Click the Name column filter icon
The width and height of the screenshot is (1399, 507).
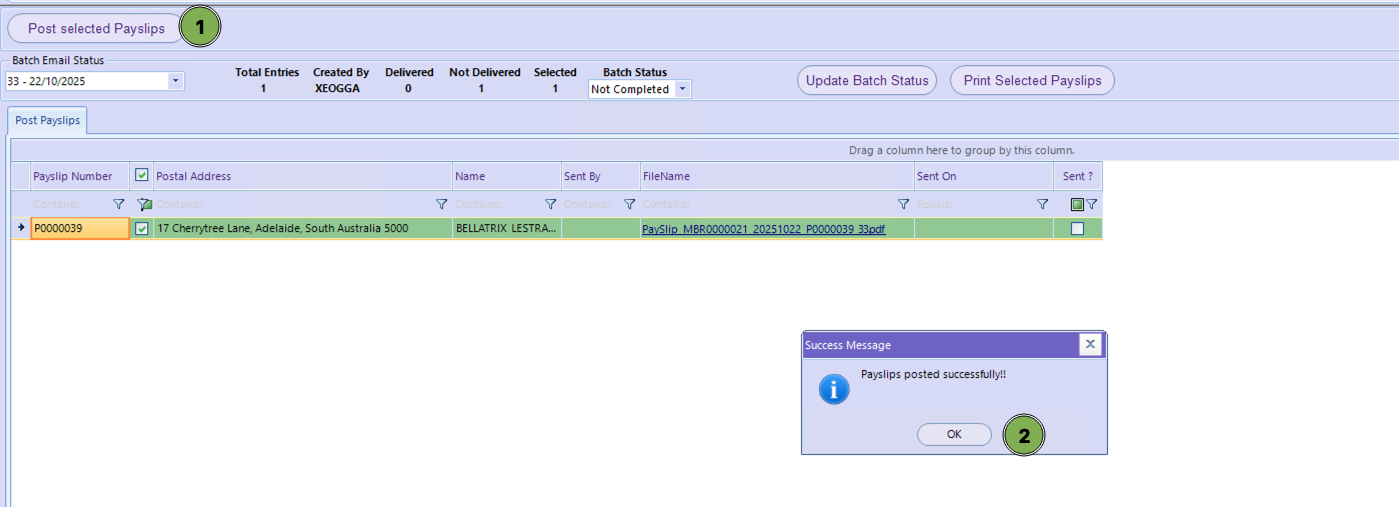point(550,204)
